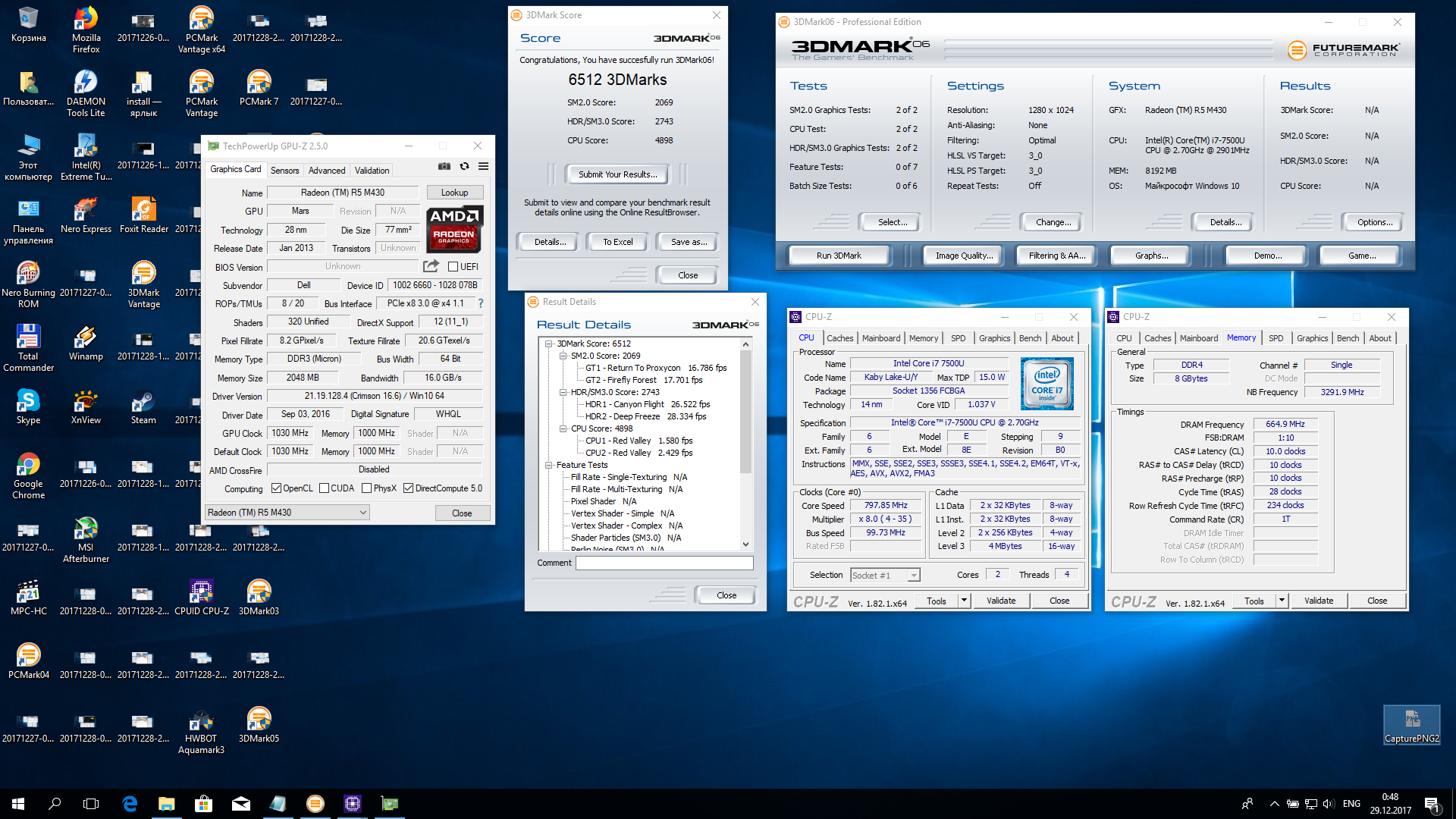Viewport: 1456px width, 819px height.
Task: Open SPD tab in right CPU-Z
Action: pos(1276,338)
